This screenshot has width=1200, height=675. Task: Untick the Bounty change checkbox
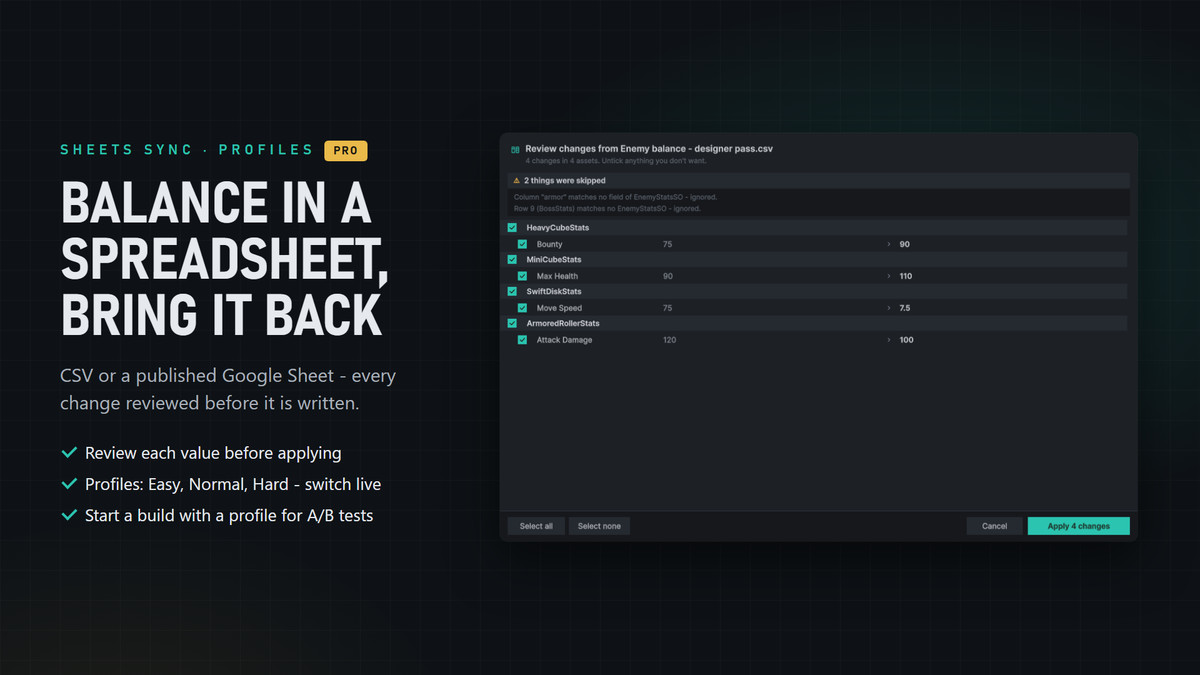coord(522,244)
